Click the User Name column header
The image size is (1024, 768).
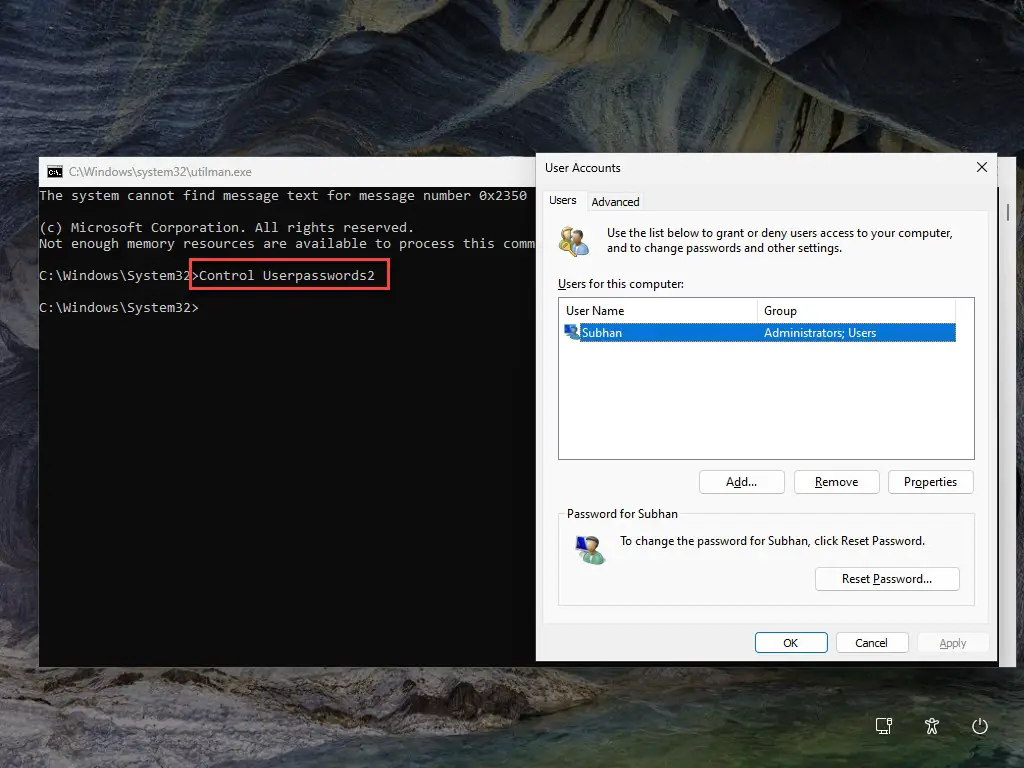click(x=596, y=310)
